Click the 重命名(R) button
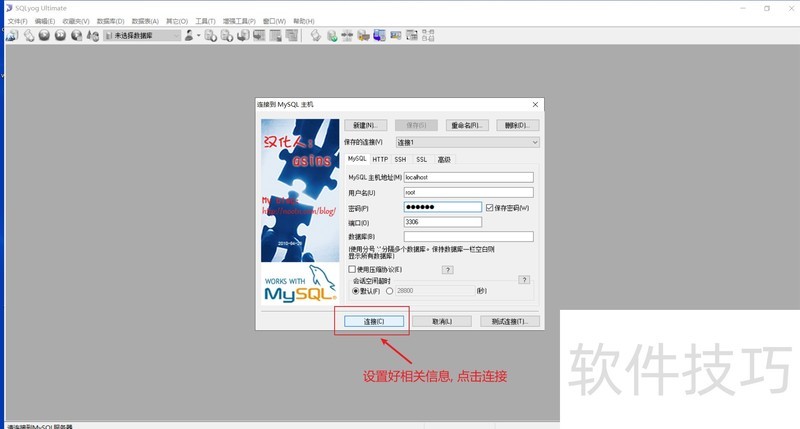Image resolution: width=800 pixels, height=429 pixels. [x=467, y=125]
